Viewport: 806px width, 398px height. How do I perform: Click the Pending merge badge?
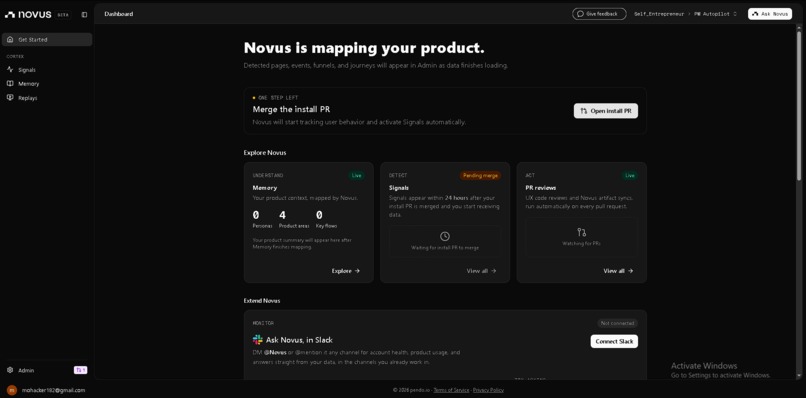coord(480,175)
